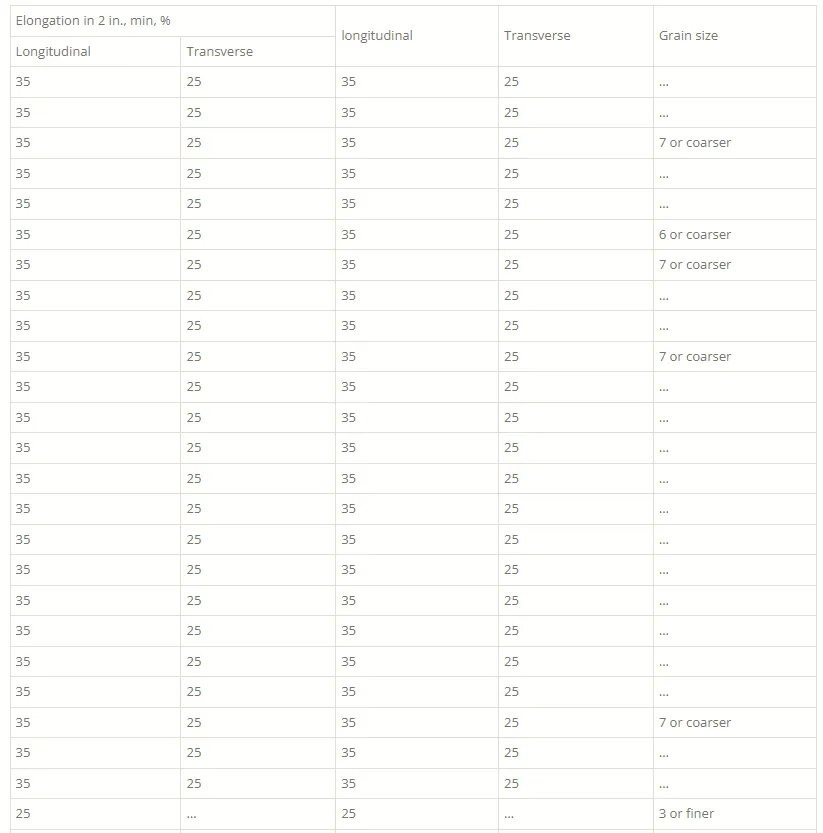Click the 'Longitudinal' sub-header under Elongation

click(53, 52)
